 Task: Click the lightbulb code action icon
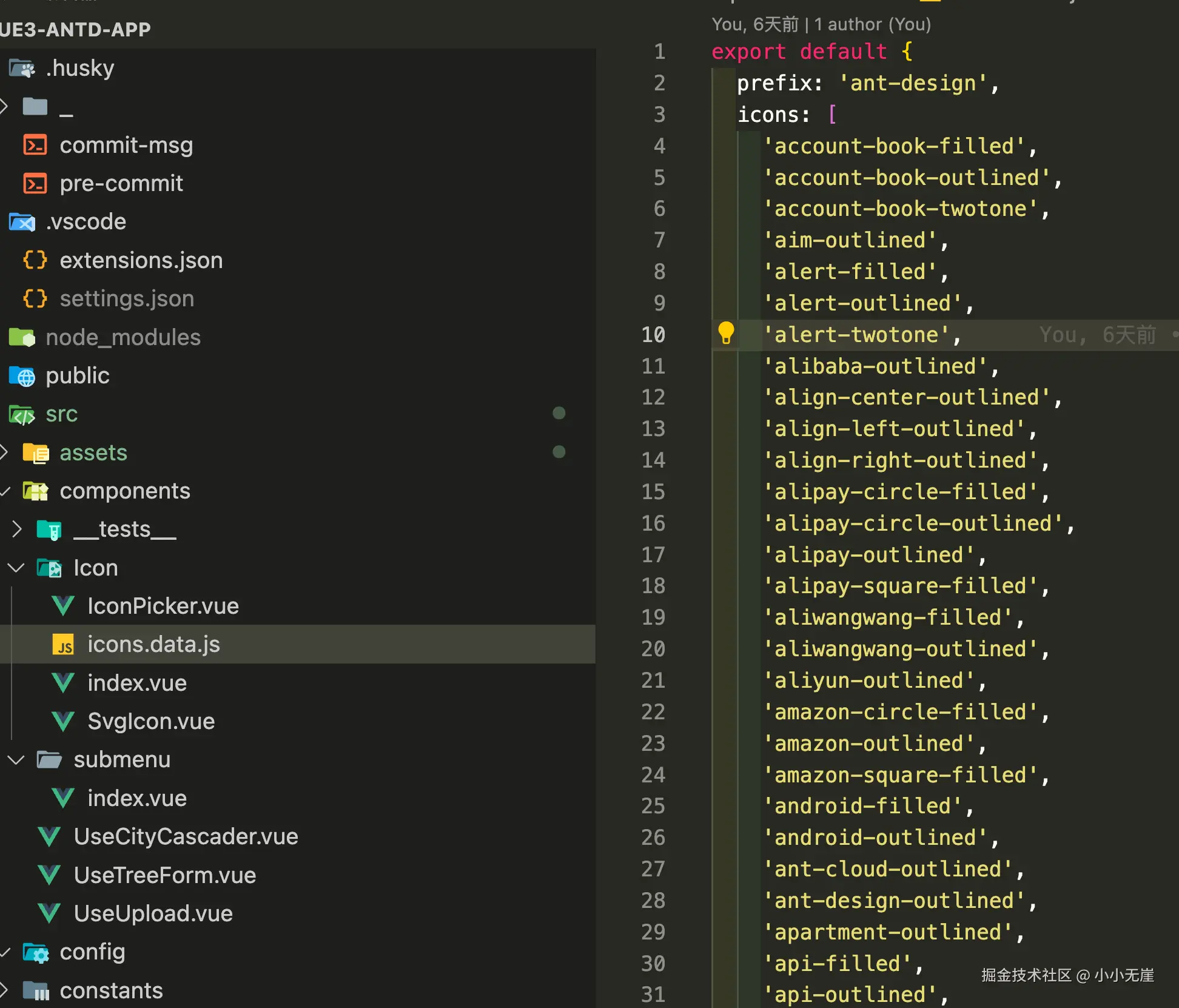[725, 334]
